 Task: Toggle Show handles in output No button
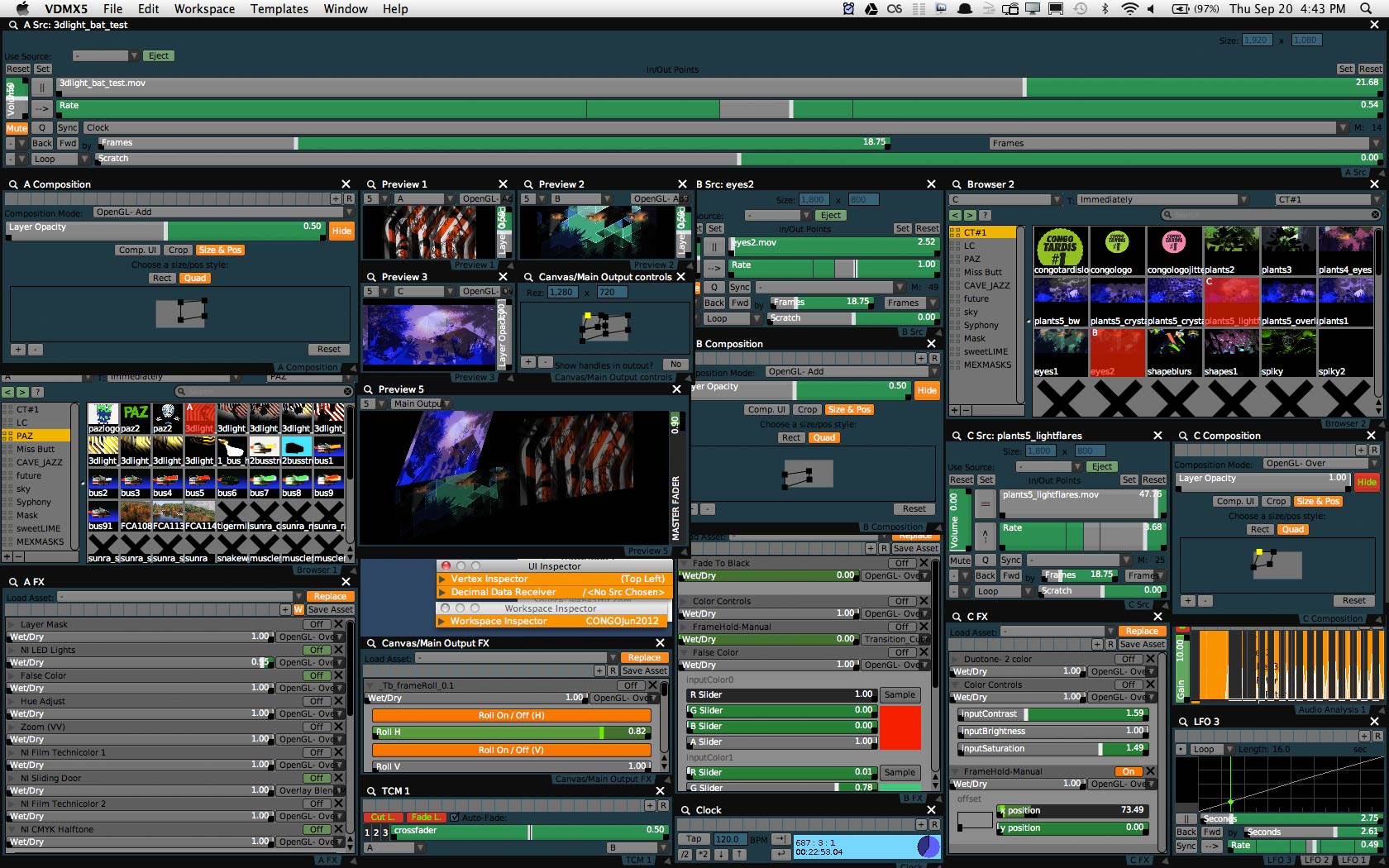click(x=675, y=365)
